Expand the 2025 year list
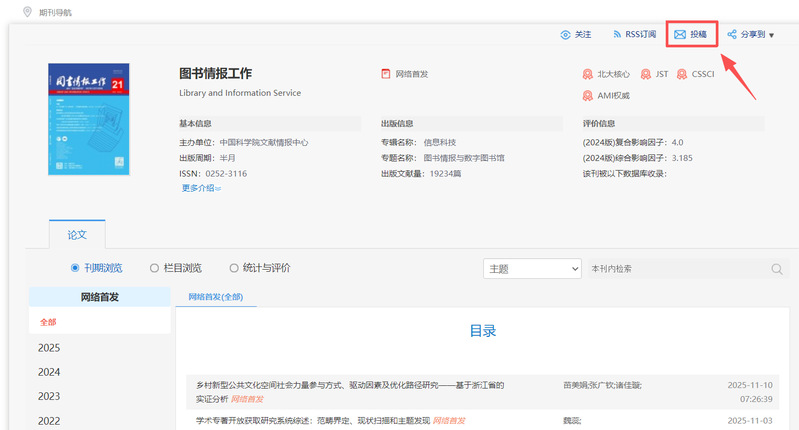 [50, 348]
